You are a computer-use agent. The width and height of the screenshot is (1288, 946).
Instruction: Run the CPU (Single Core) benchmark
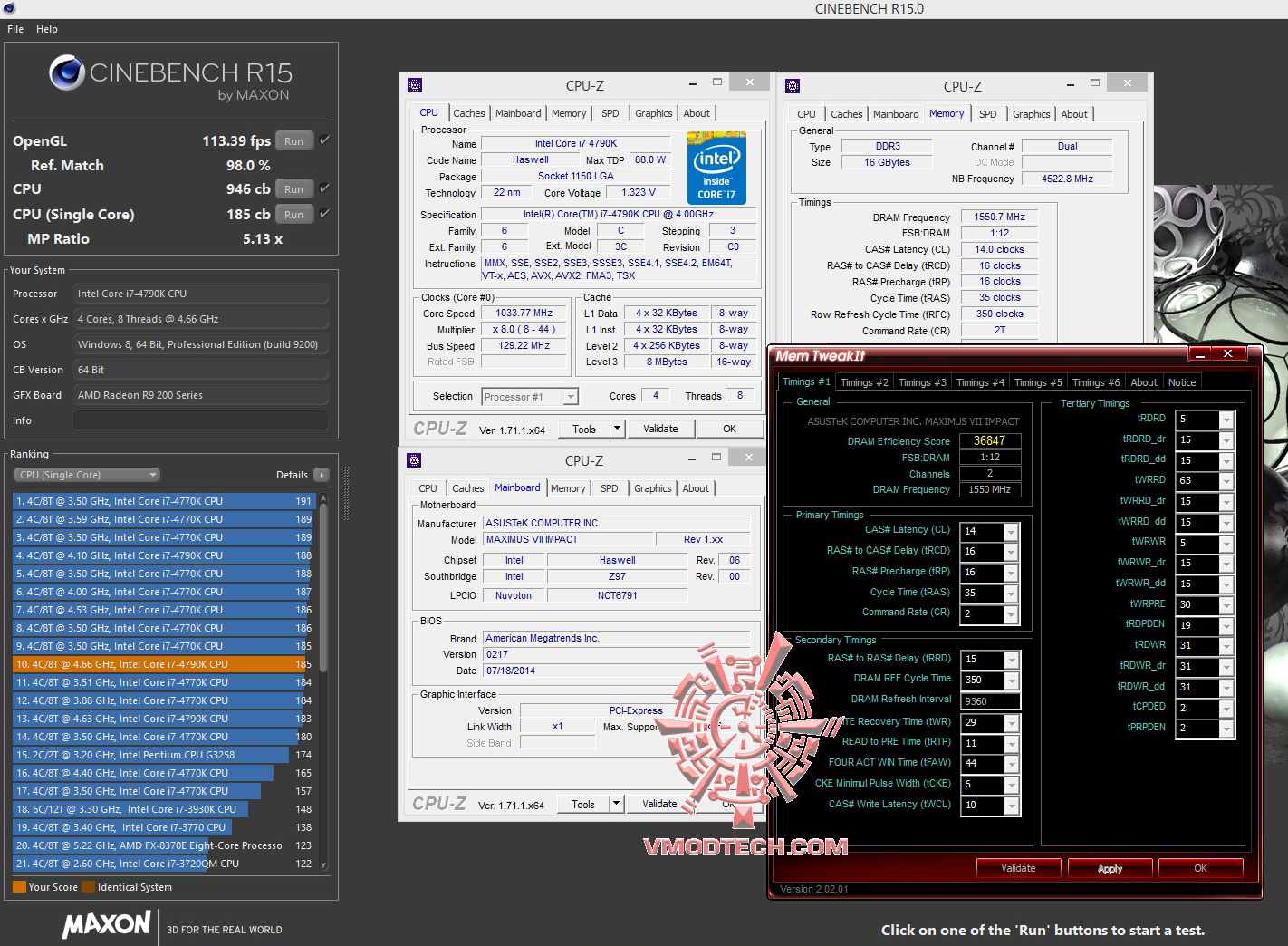click(x=293, y=215)
